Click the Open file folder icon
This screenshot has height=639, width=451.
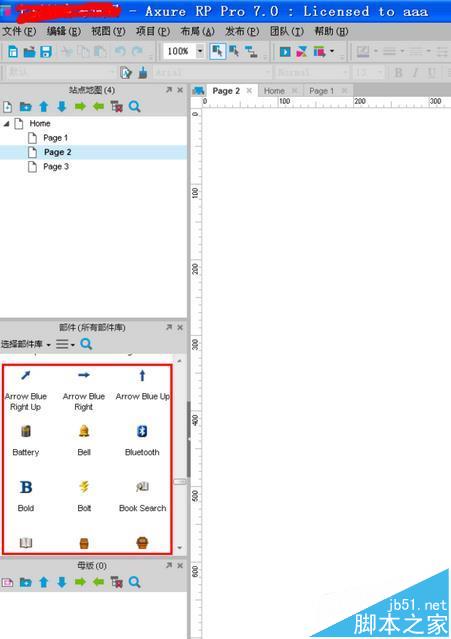point(29,52)
